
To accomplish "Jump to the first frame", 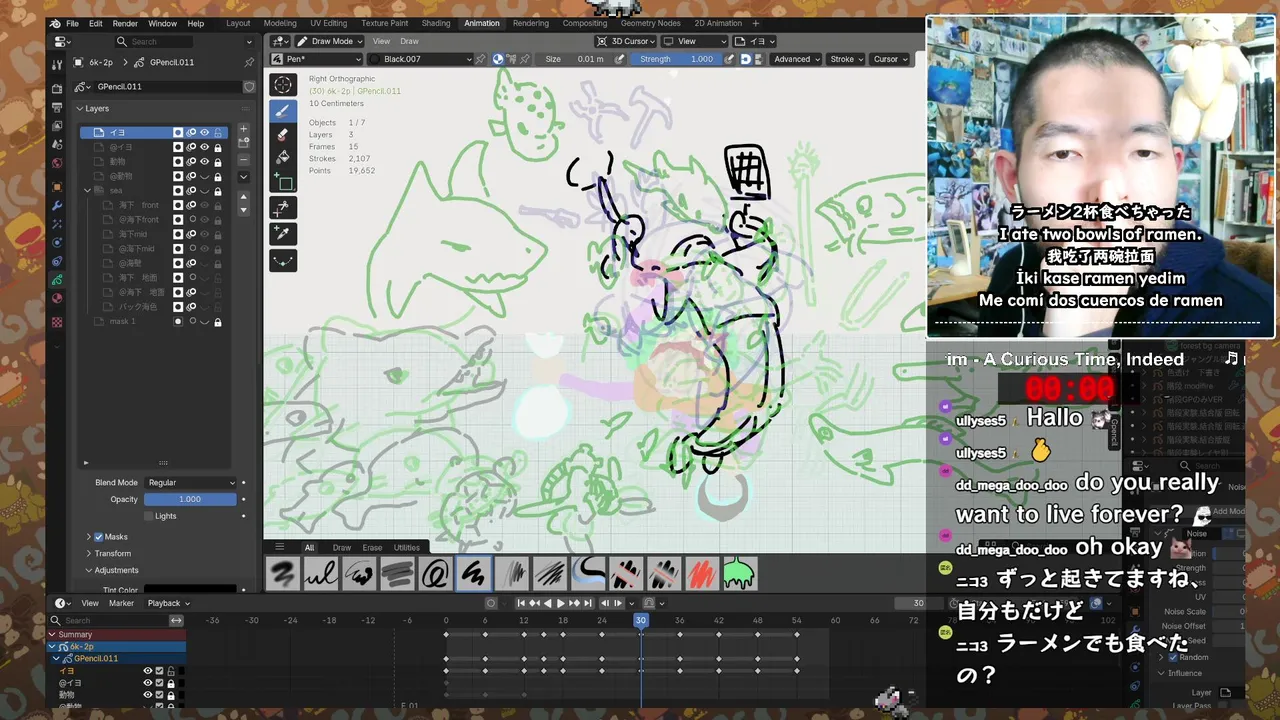I will [x=521, y=603].
